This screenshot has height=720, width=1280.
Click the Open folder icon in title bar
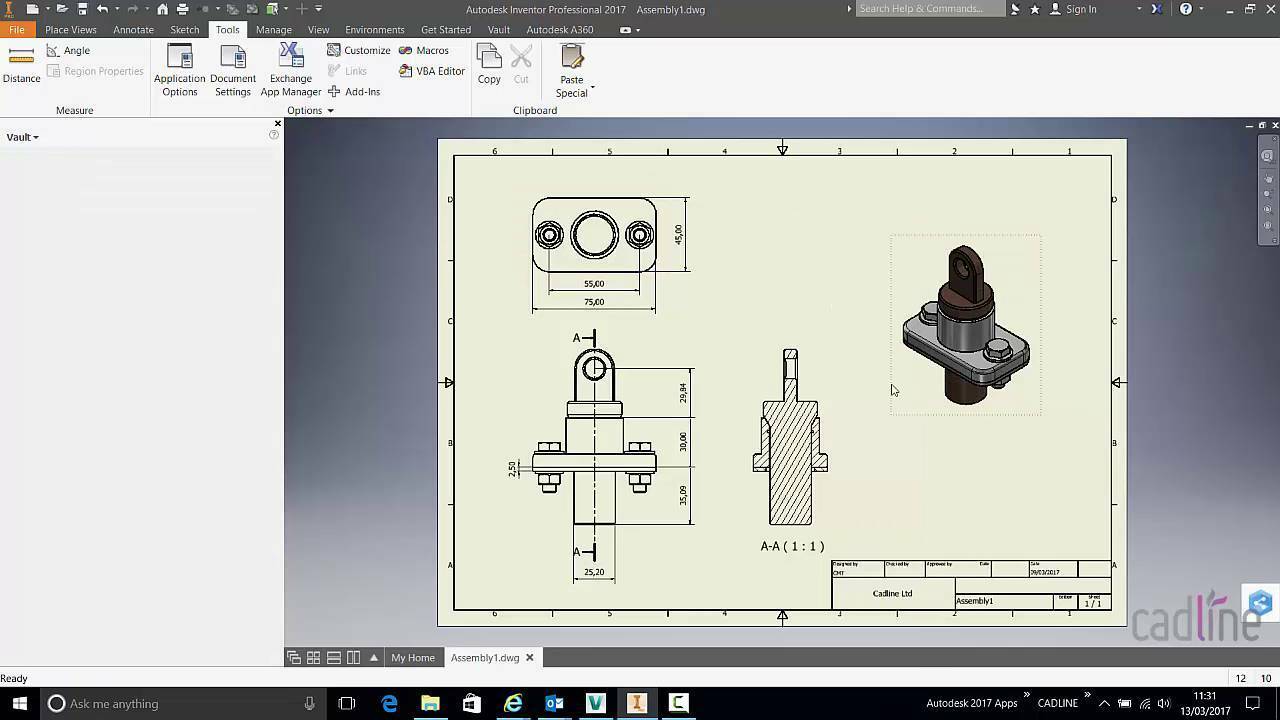(x=62, y=9)
